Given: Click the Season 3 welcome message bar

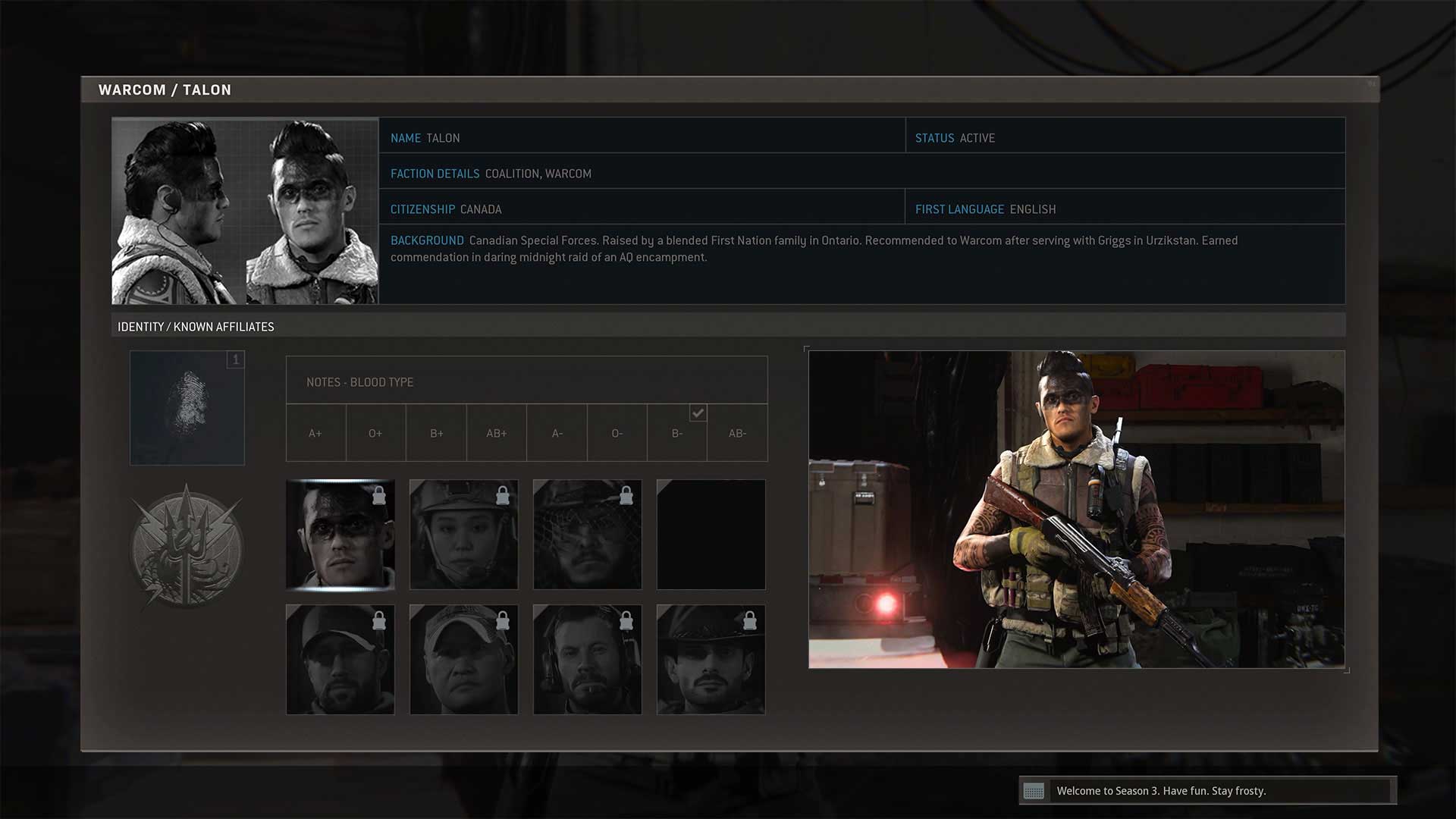Looking at the screenshot, I should coord(1207,791).
